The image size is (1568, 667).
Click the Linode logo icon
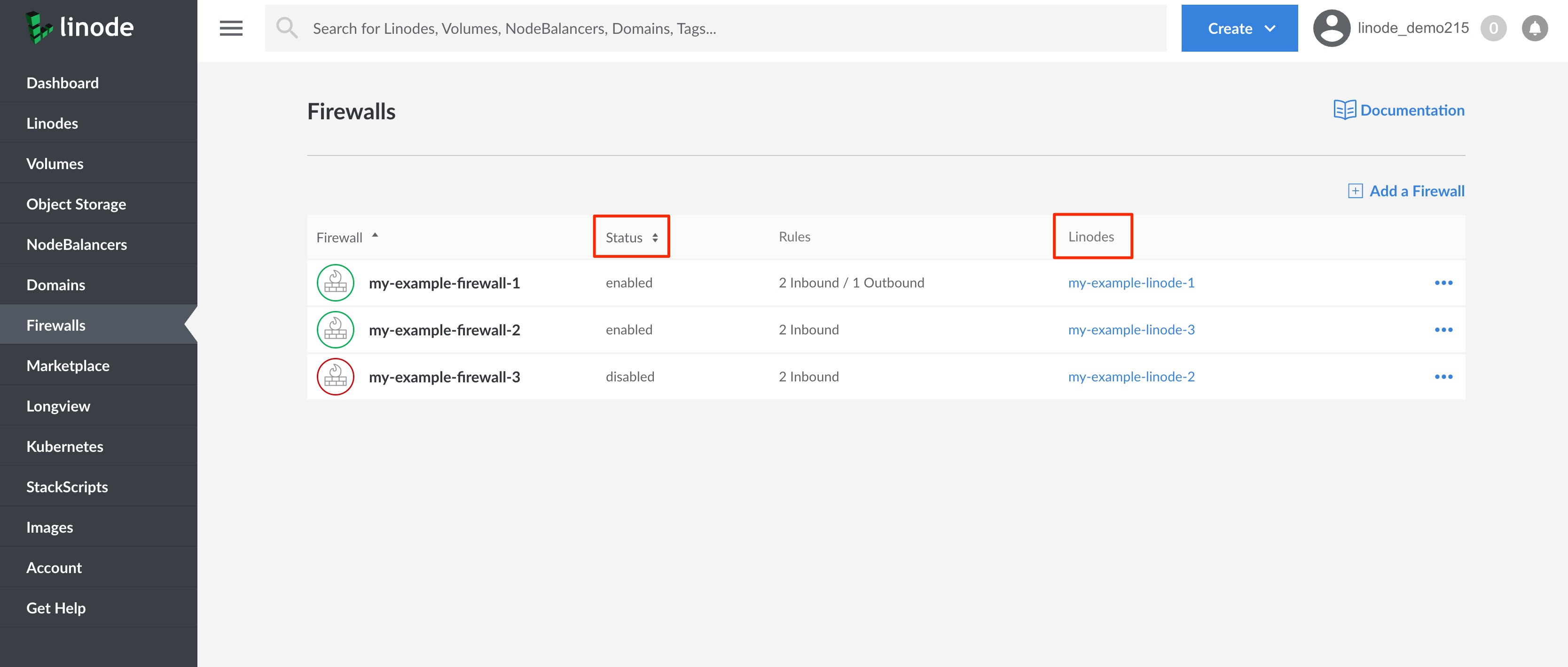coord(39,27)
